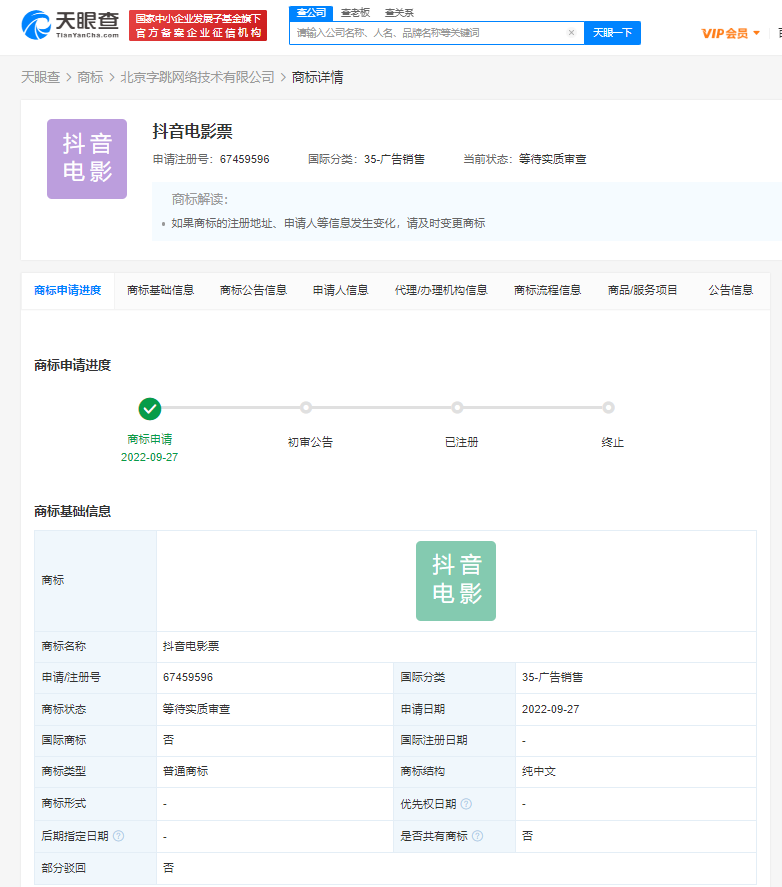Select the 查公司 search mode
The height and width of the screenshot is (887, 782).
311,12
